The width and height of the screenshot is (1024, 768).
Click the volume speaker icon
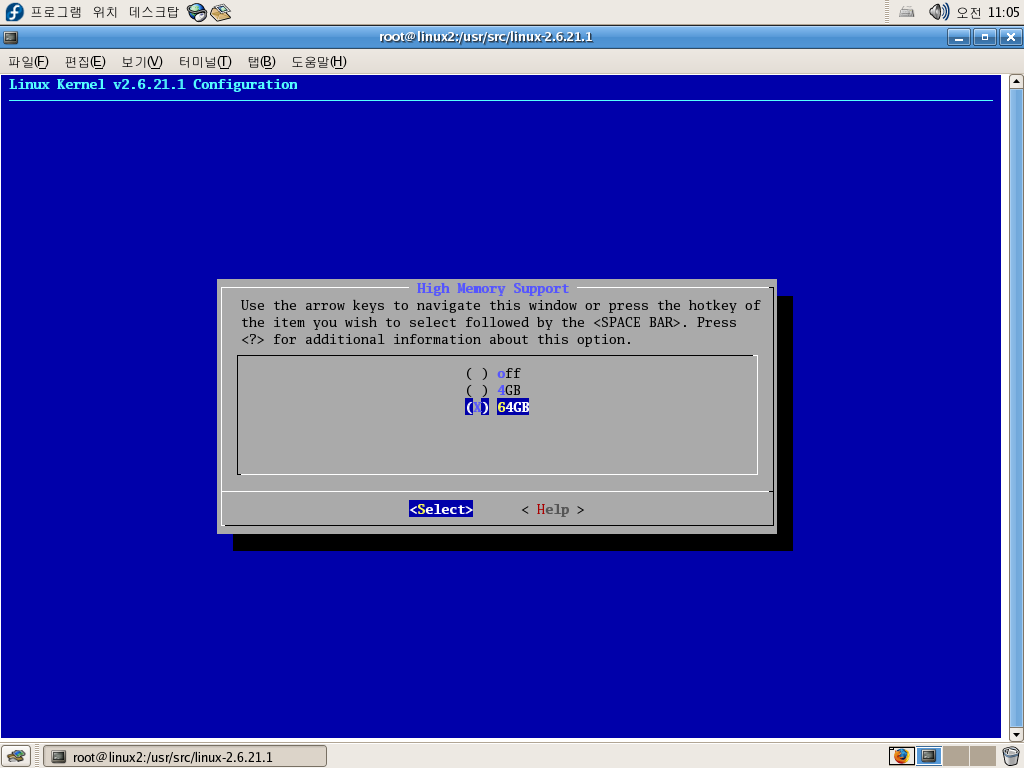pos(938,12)
